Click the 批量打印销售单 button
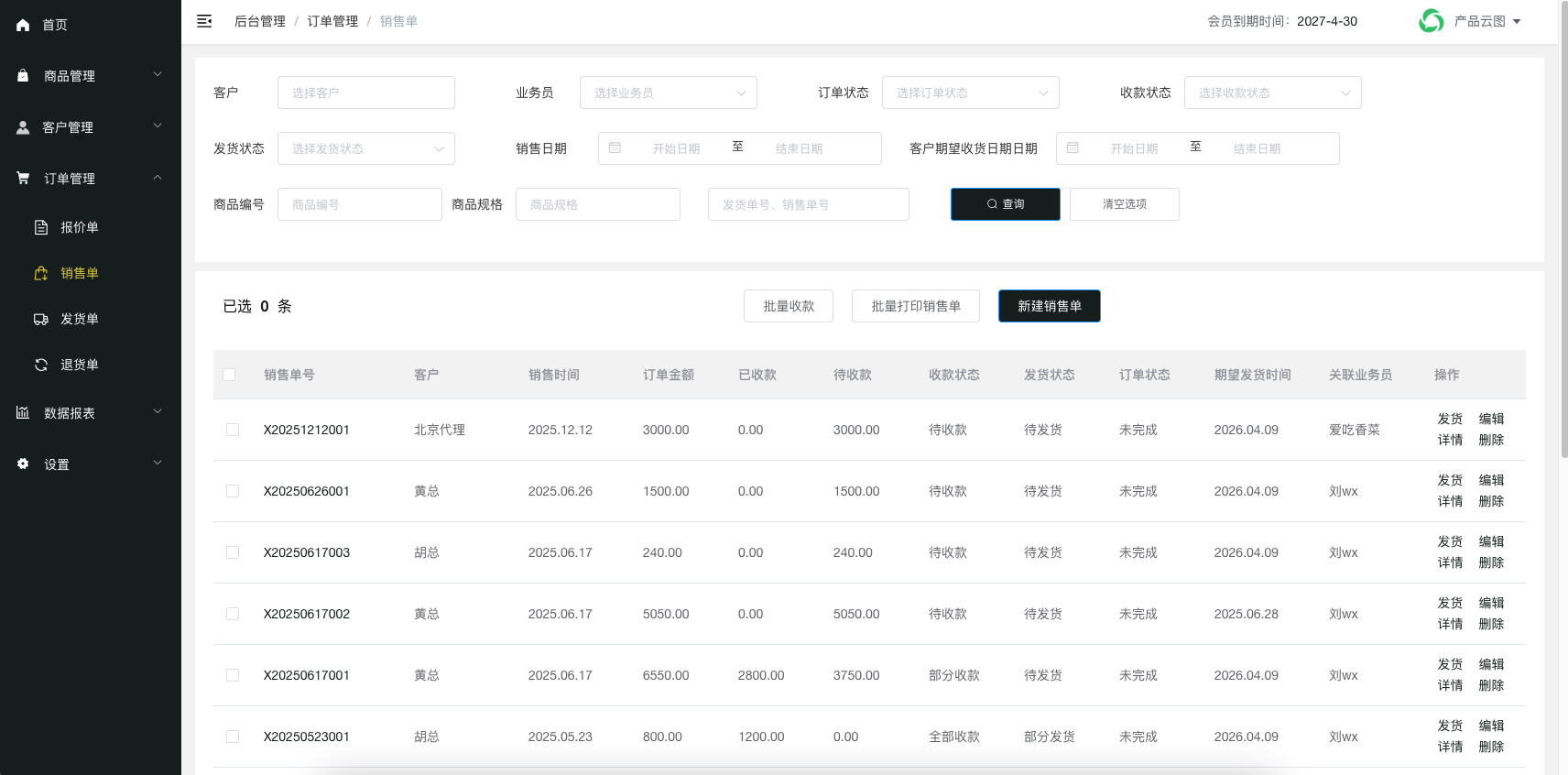The width and height of the screenshot is (1568, 775). (916, 306)
